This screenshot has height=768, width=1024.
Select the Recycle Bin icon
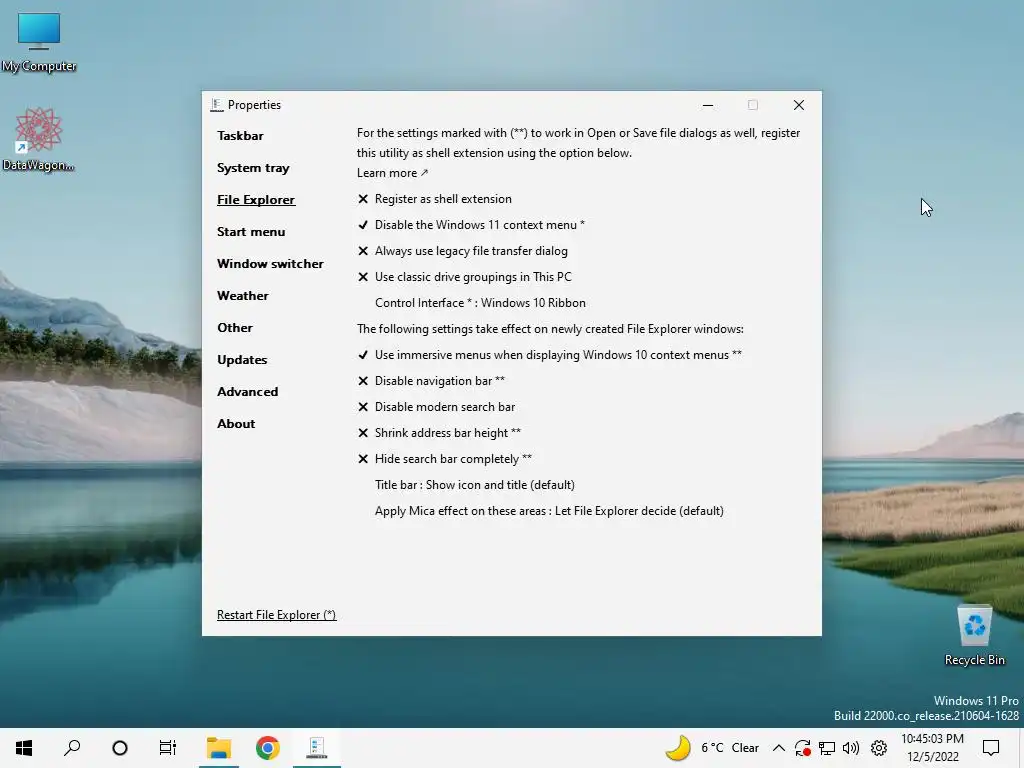click(x=974, y=635)
